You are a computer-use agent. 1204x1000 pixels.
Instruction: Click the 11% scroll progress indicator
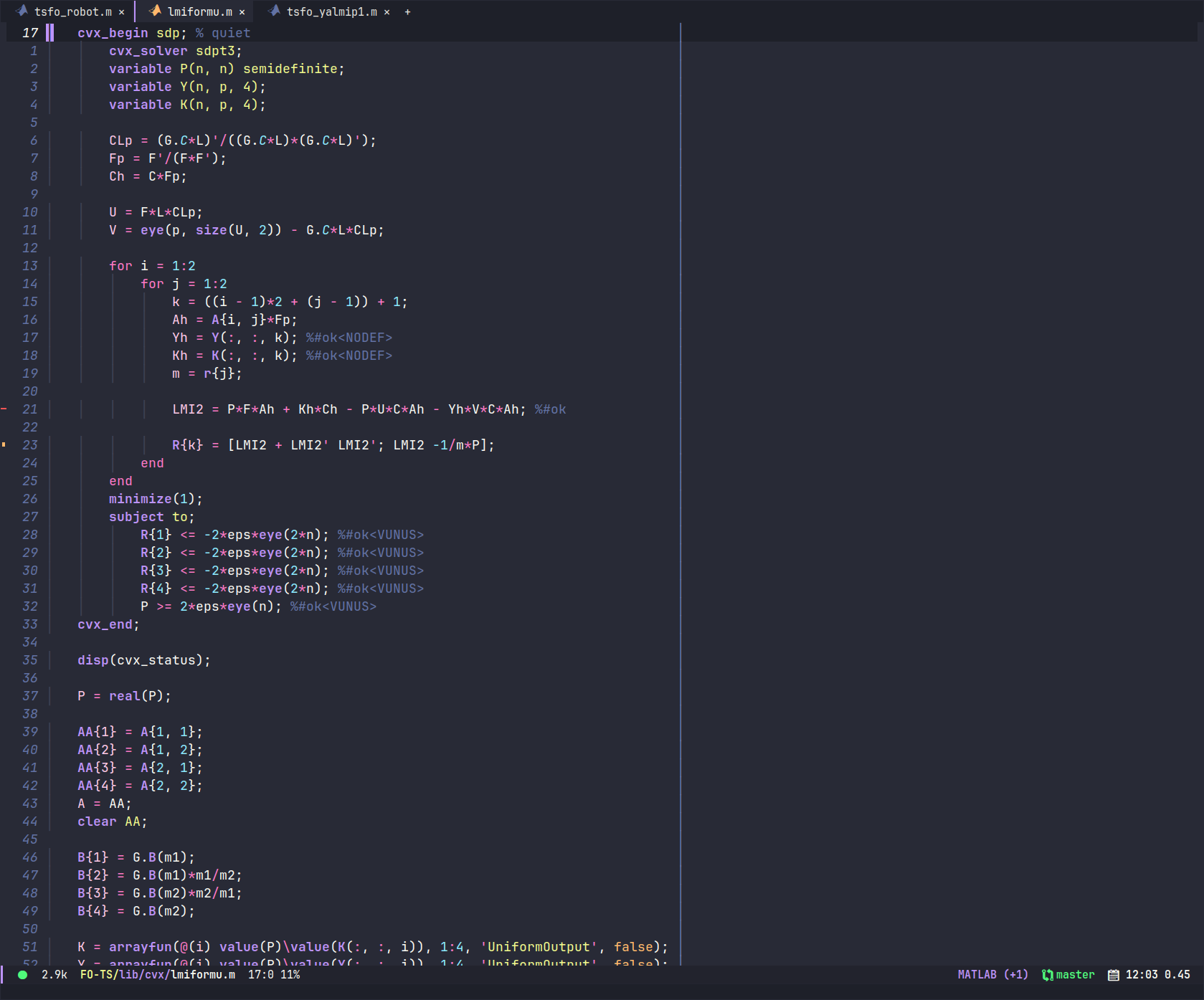coord(290,974)
